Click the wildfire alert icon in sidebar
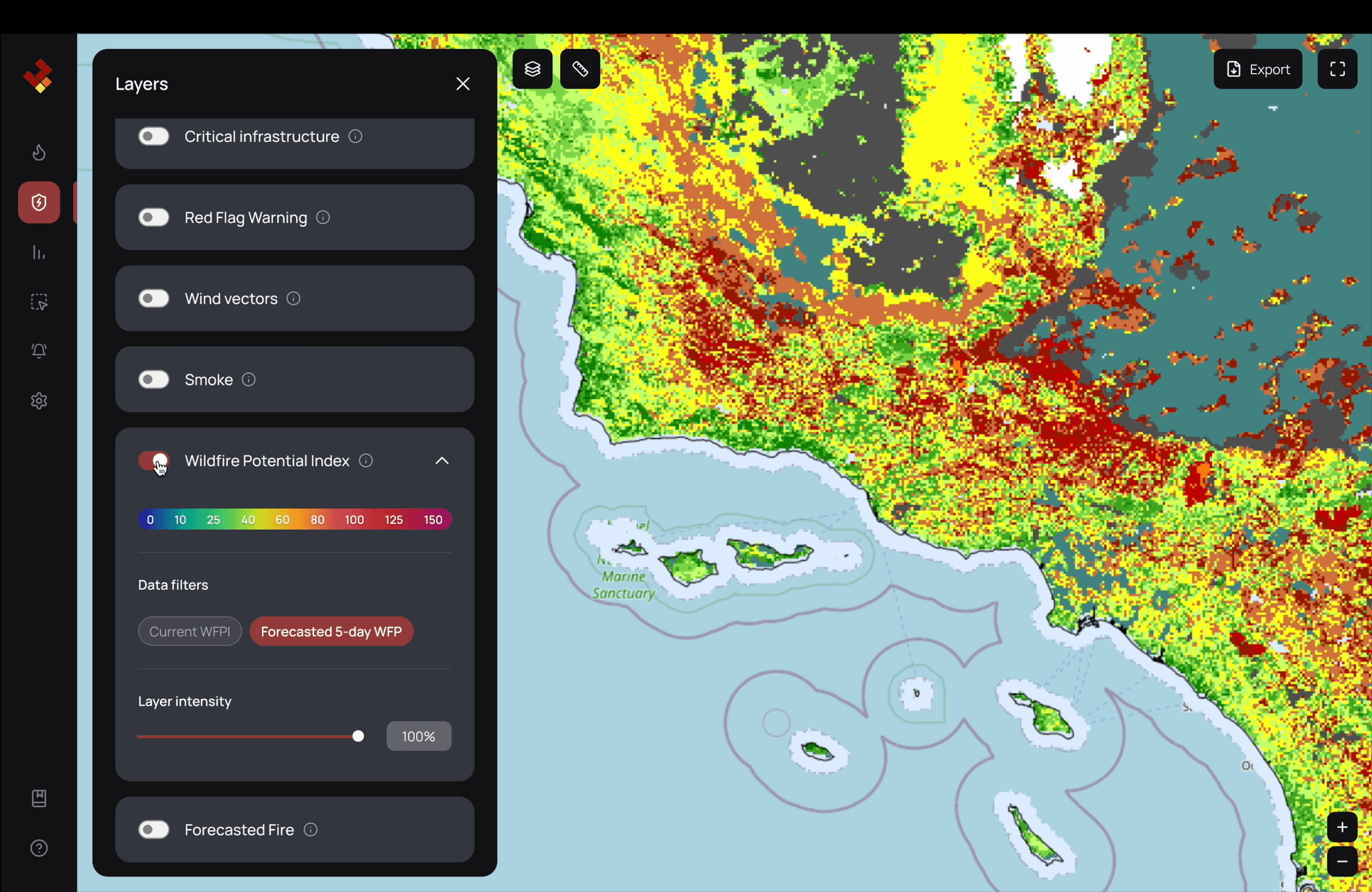Image resolution: width=1372 pixels, height=892 pixels. [x=38, y=202]
